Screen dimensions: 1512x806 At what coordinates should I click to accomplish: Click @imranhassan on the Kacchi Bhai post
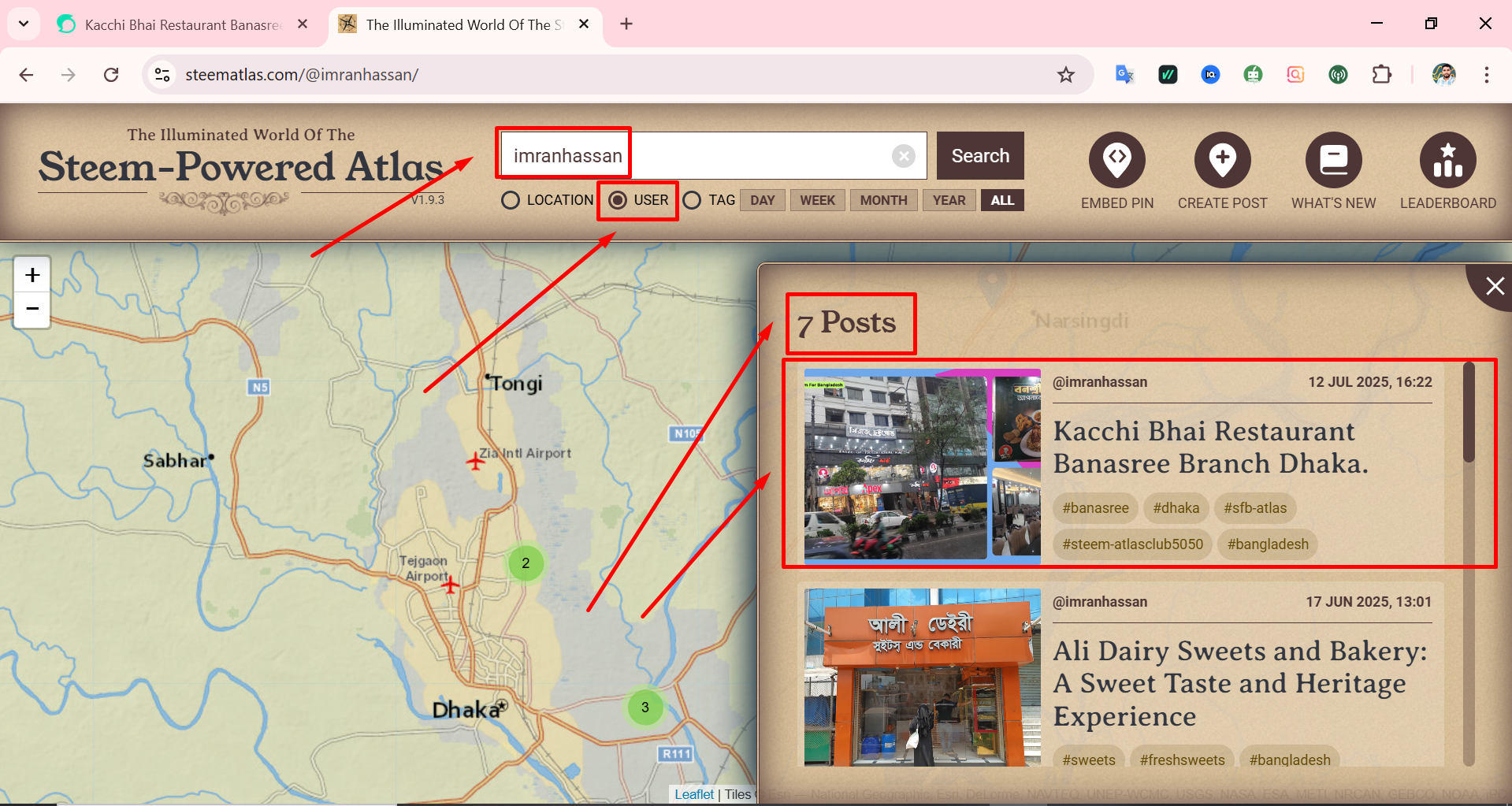(x=1100, y=382)
